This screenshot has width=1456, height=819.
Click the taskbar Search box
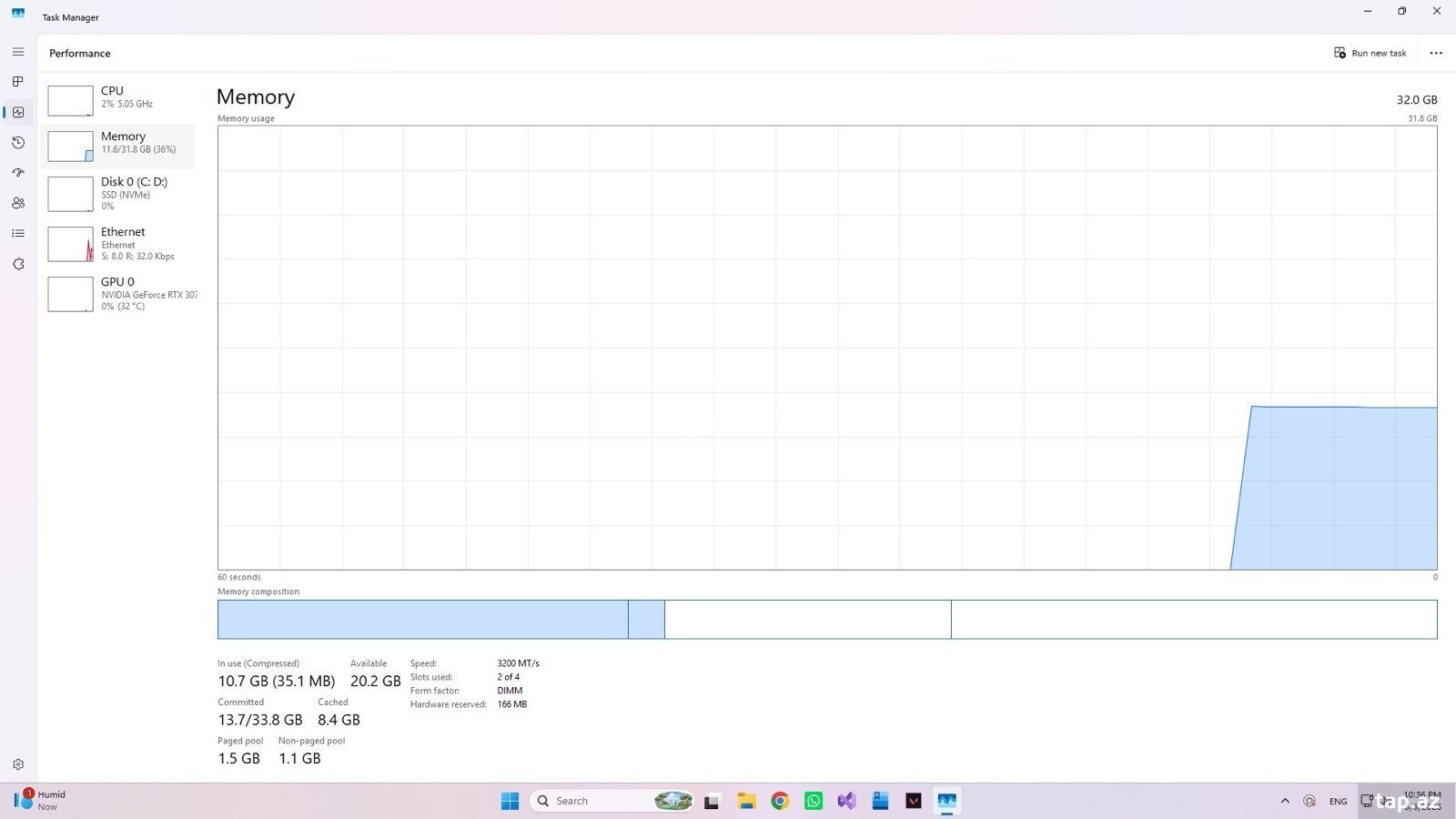[612, 801]
